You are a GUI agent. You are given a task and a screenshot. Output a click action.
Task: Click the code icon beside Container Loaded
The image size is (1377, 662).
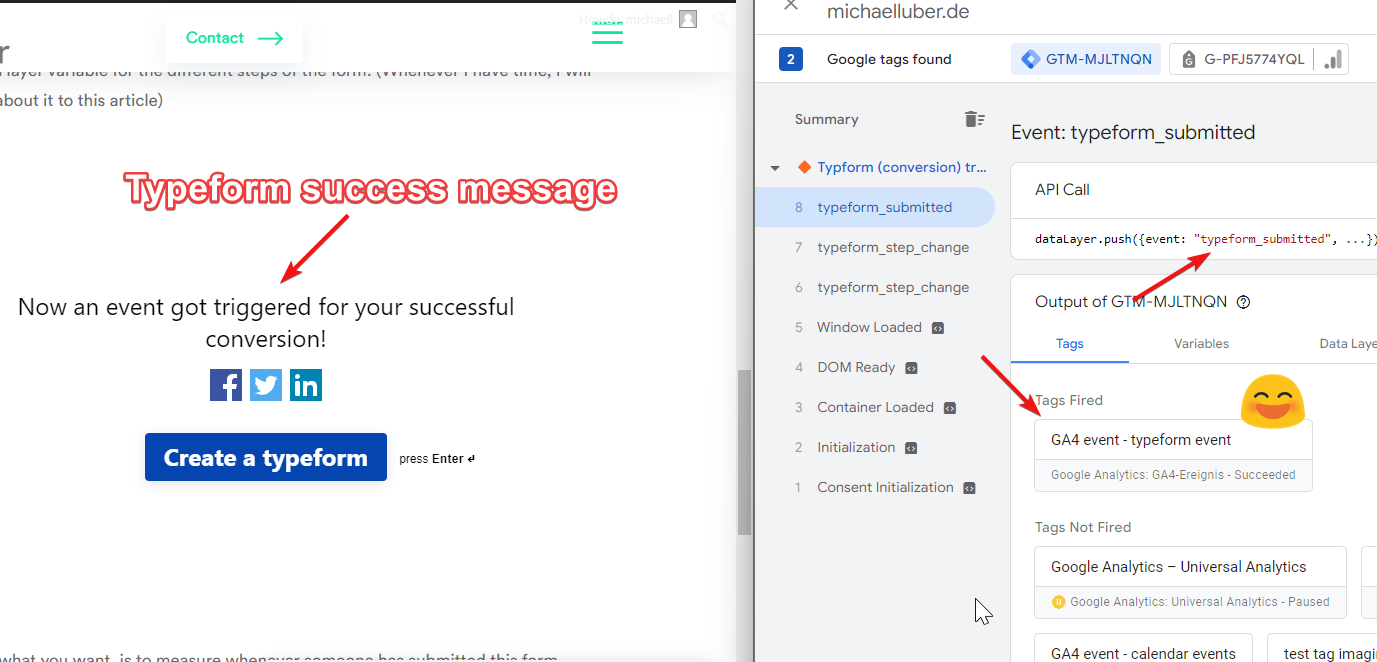click(x=950, y=408)
